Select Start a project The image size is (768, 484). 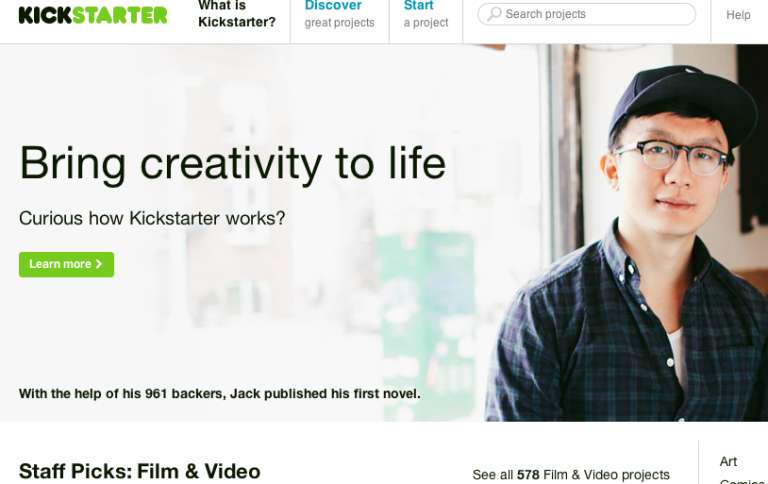pos(426,14)
